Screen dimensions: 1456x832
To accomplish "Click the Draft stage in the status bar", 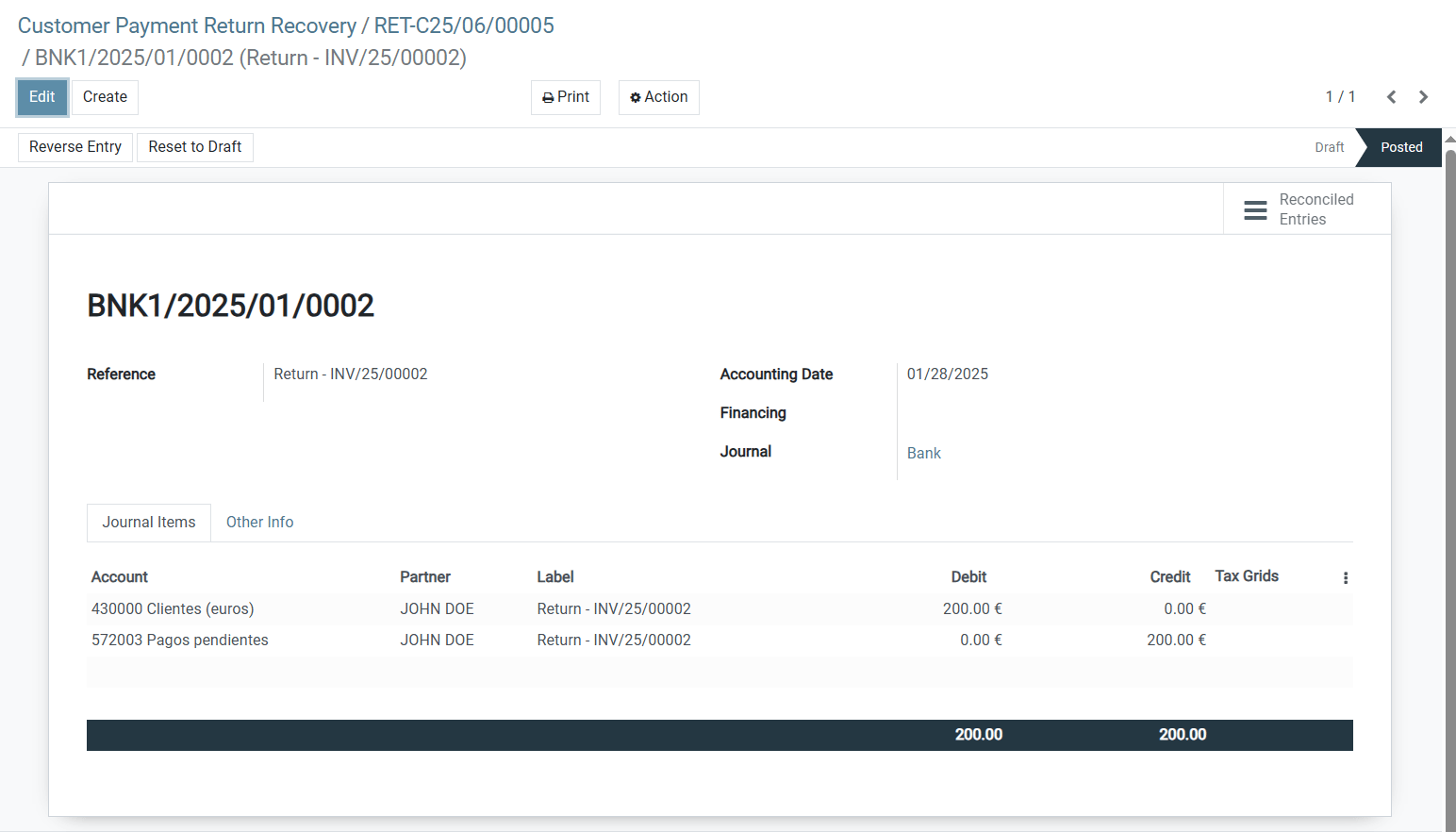I will click(1330, 147).
